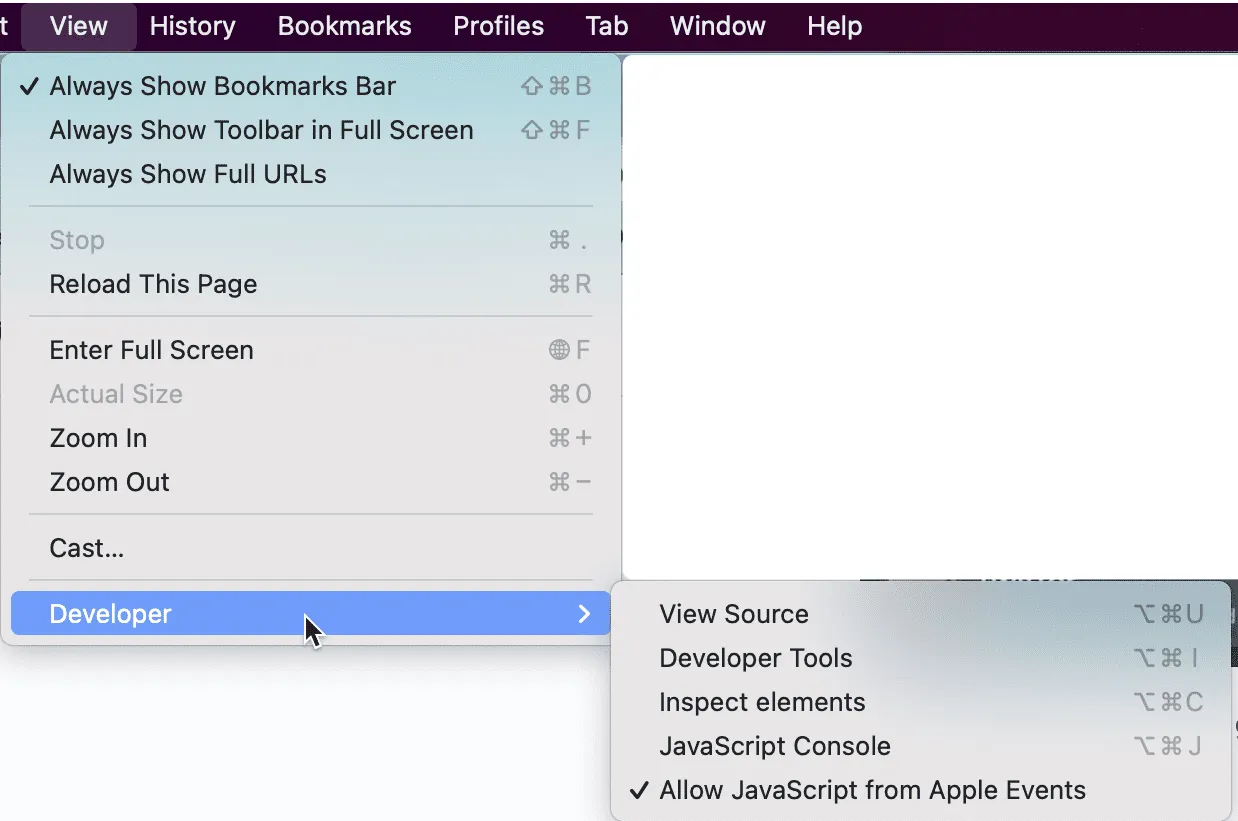Image resolution: width=1238 pixels, height=821 pixels.
Task: Expand the Developer submenu arrow
Action: [x=585, y=614]
